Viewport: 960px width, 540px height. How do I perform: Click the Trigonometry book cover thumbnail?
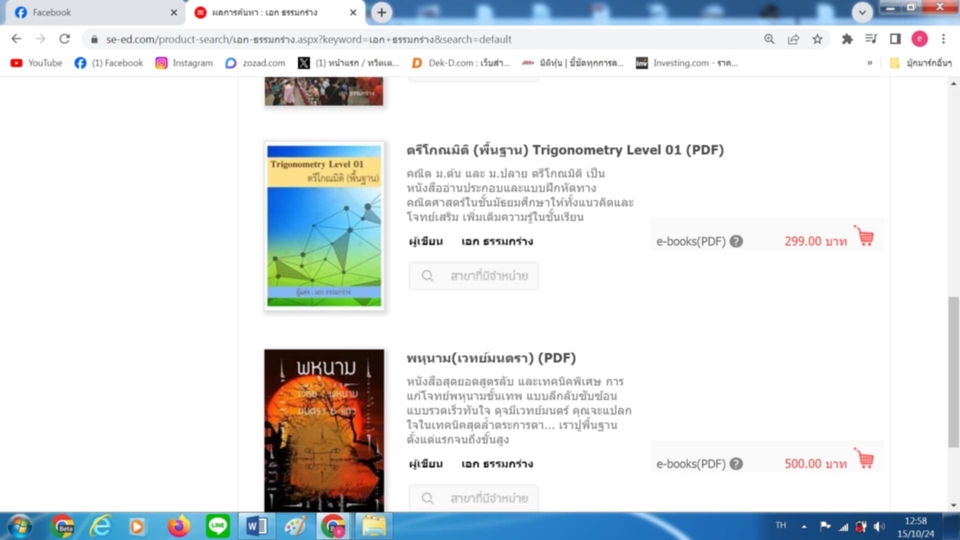[x=324, y=226]
